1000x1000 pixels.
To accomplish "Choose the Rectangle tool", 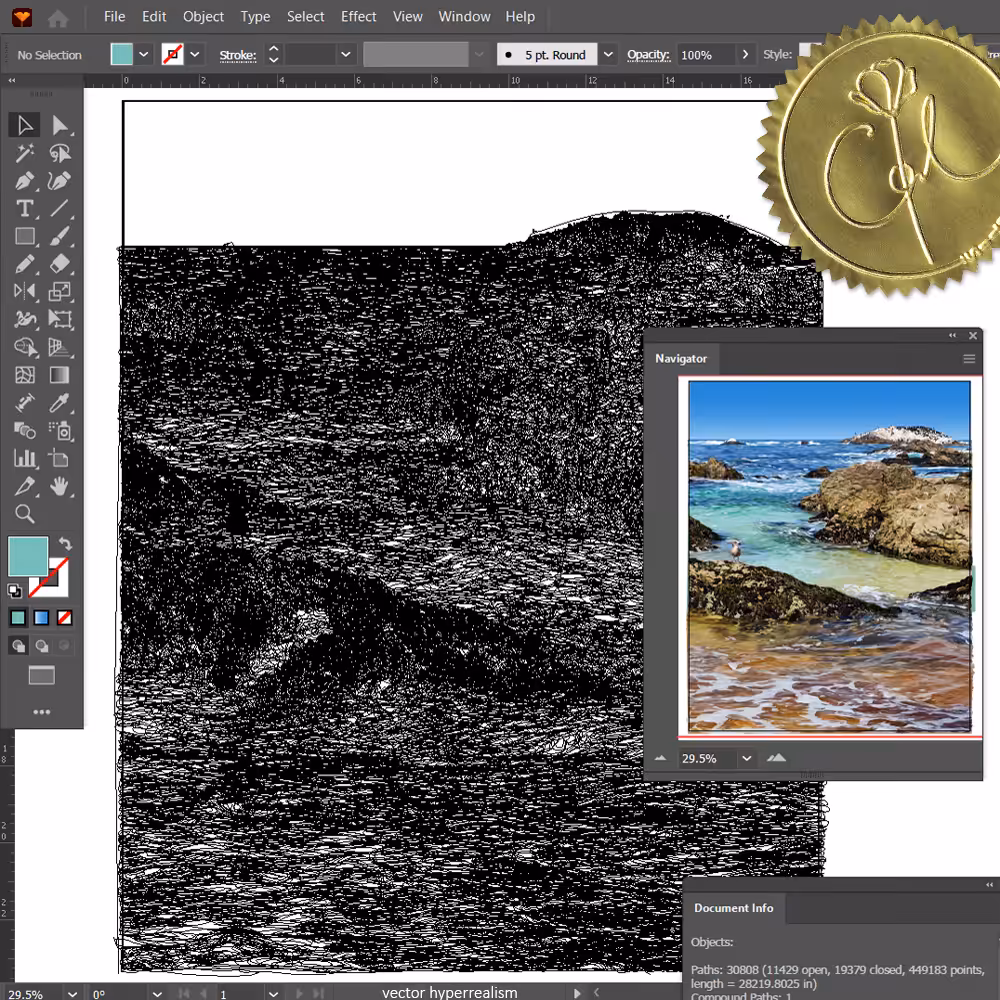I will [24, 237].
